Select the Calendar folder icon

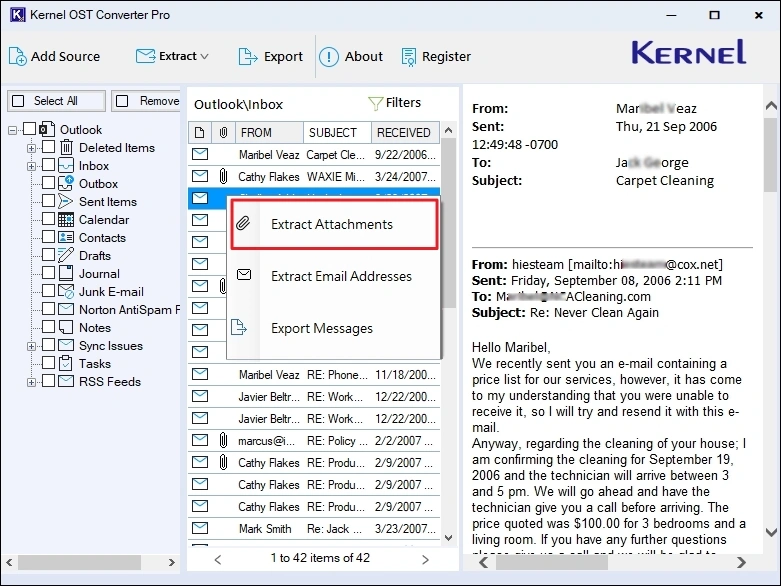(x=66, y=220)
